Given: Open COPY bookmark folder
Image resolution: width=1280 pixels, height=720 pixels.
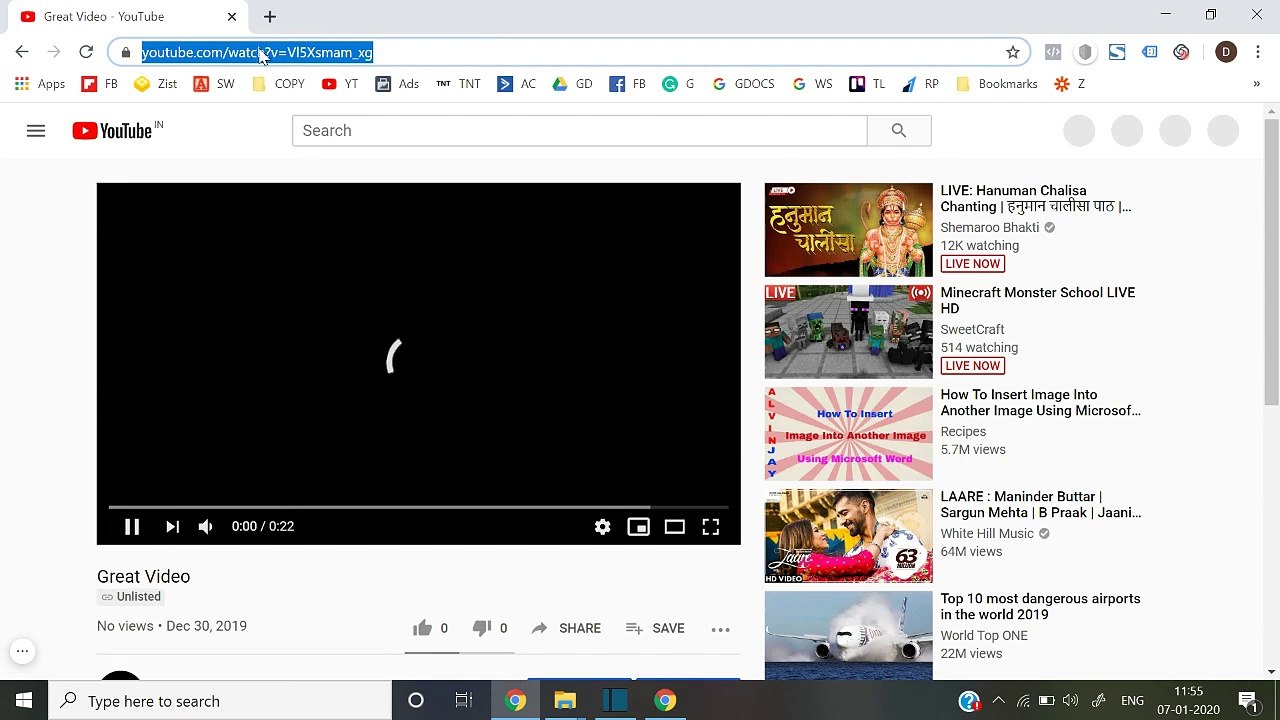Looking at the screenshot, I should [x=278, y=84].
